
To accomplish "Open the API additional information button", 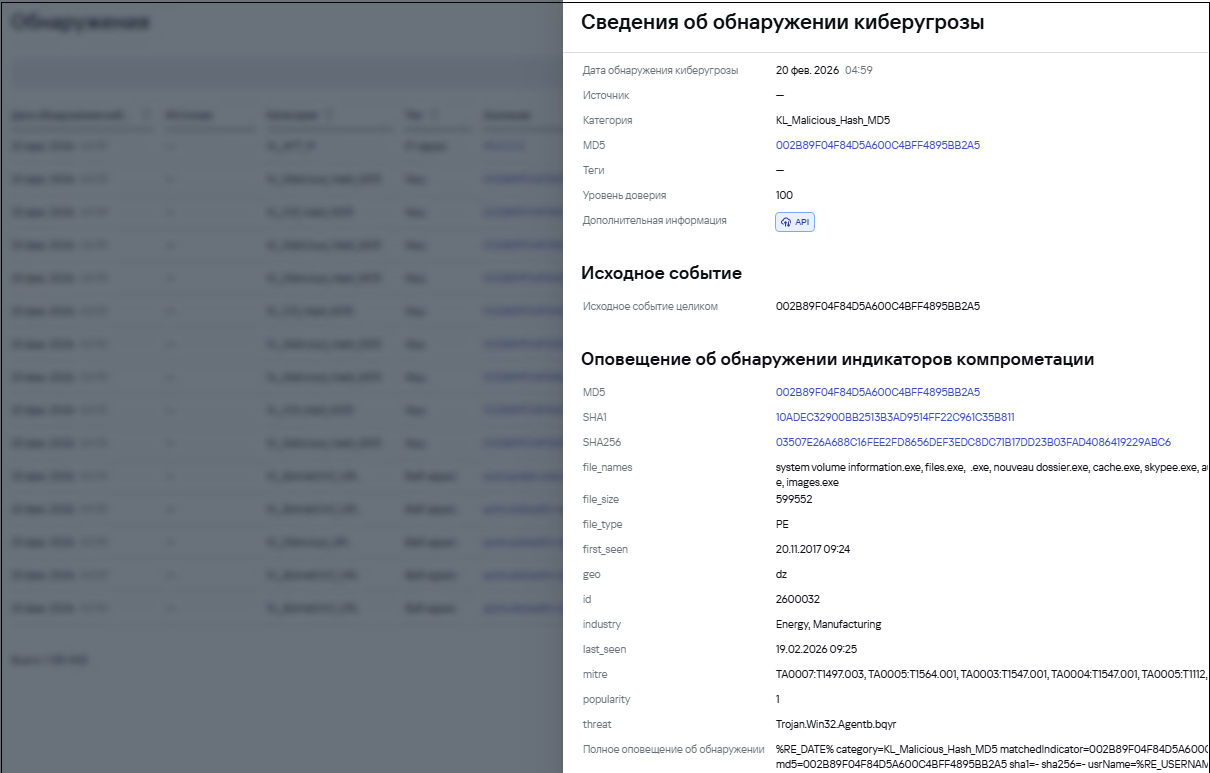I will click(x=795, y=222).
